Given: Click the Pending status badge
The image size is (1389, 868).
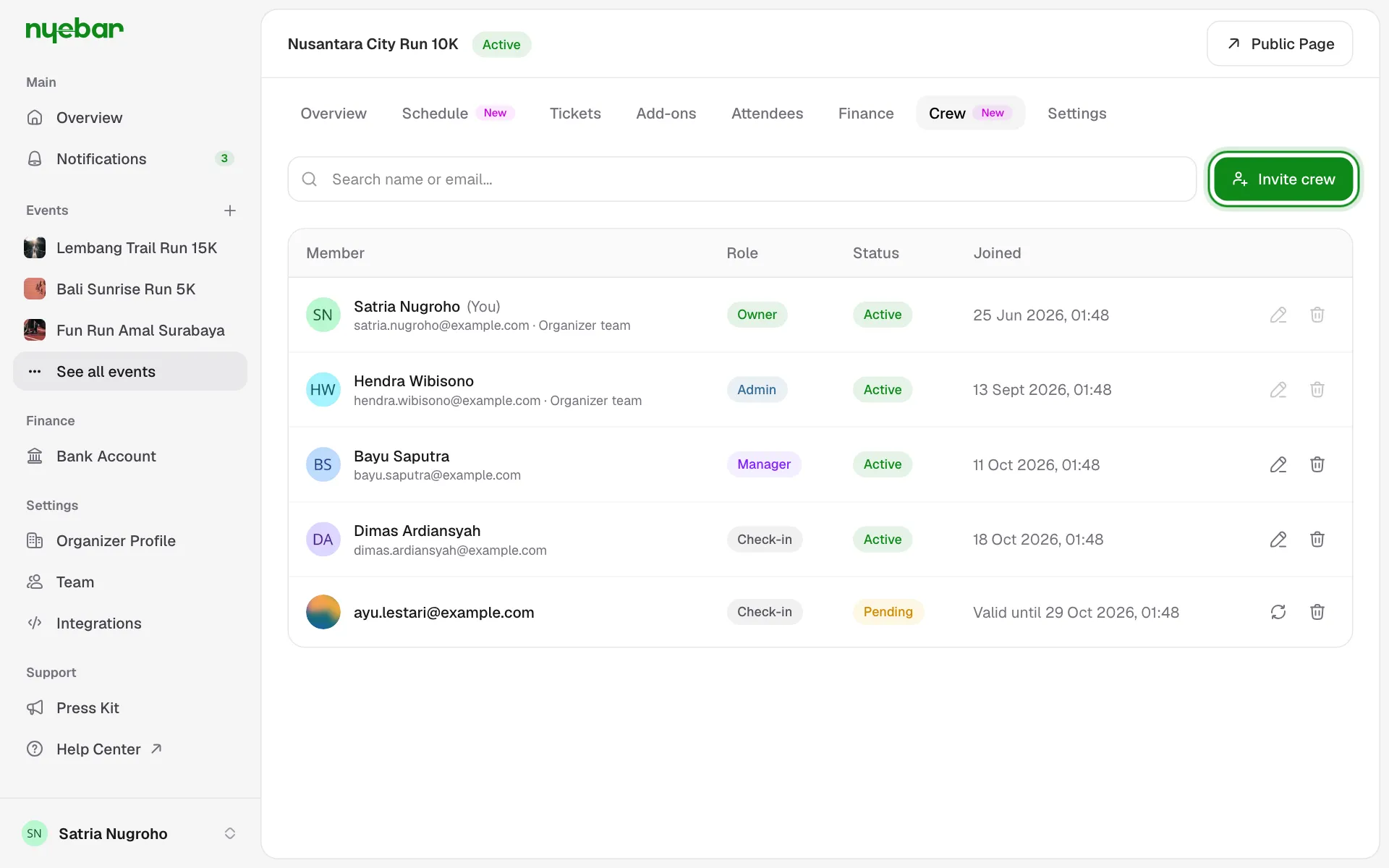Looking at the screenshot, I should coord(888,612).
